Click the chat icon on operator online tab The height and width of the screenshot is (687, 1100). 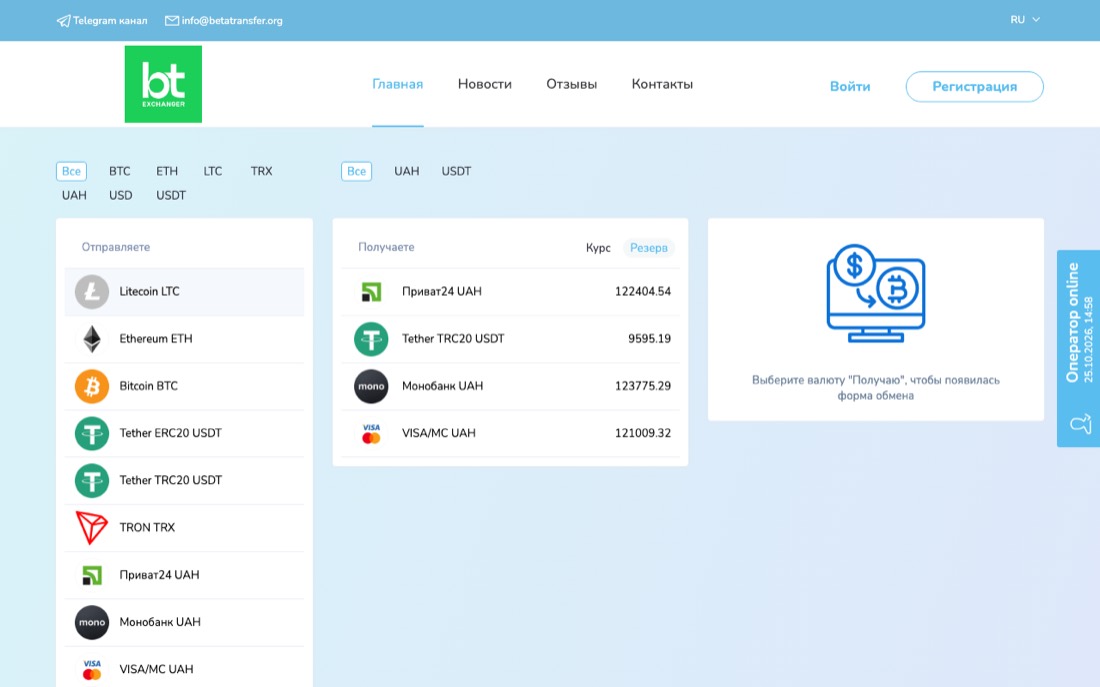(x=1080, y=424)
